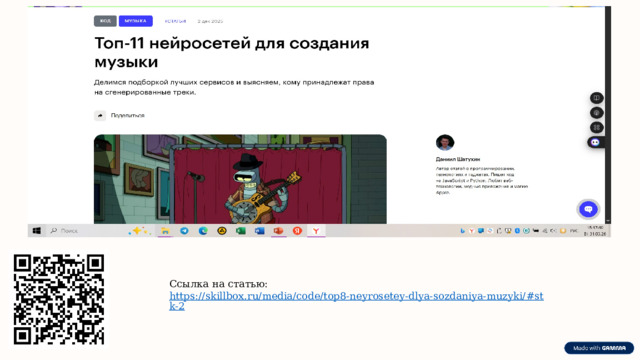Open the skillbox.ru article hyperlink

356,301
